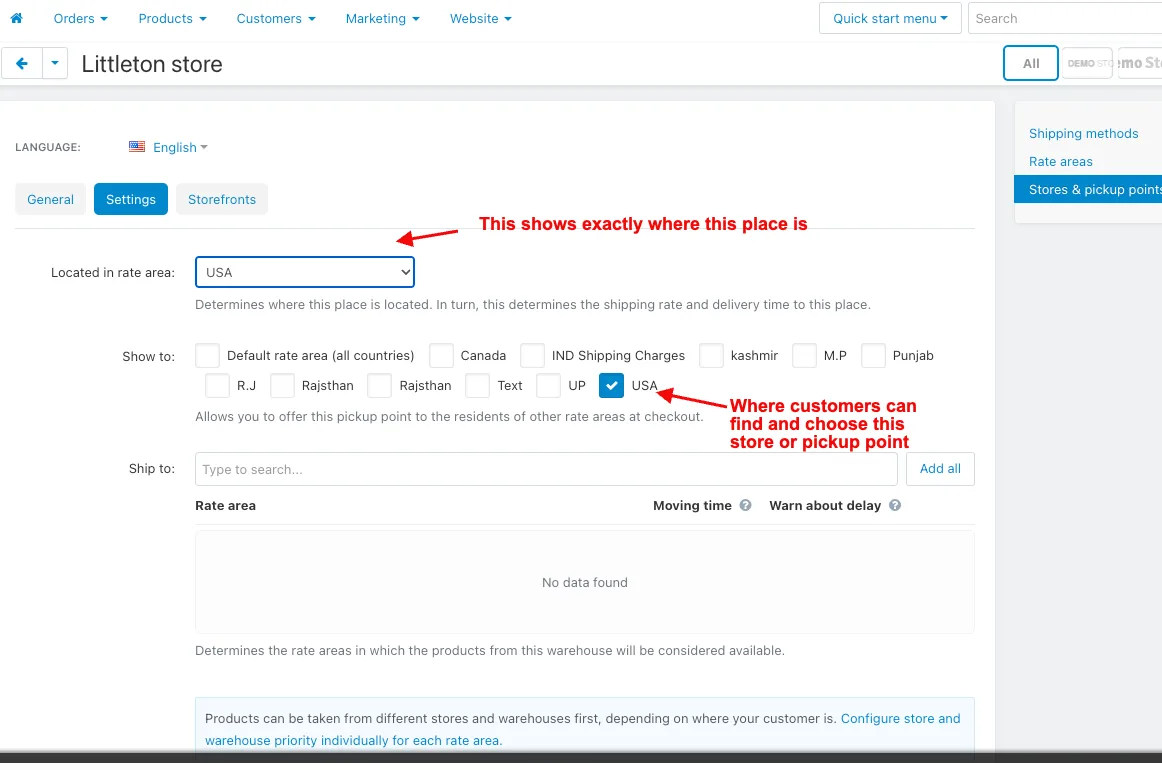Check the IND Shipping Charges checkbox
Image resolution: width=1162 pixels, height=763 pixels.
point(532,356)
